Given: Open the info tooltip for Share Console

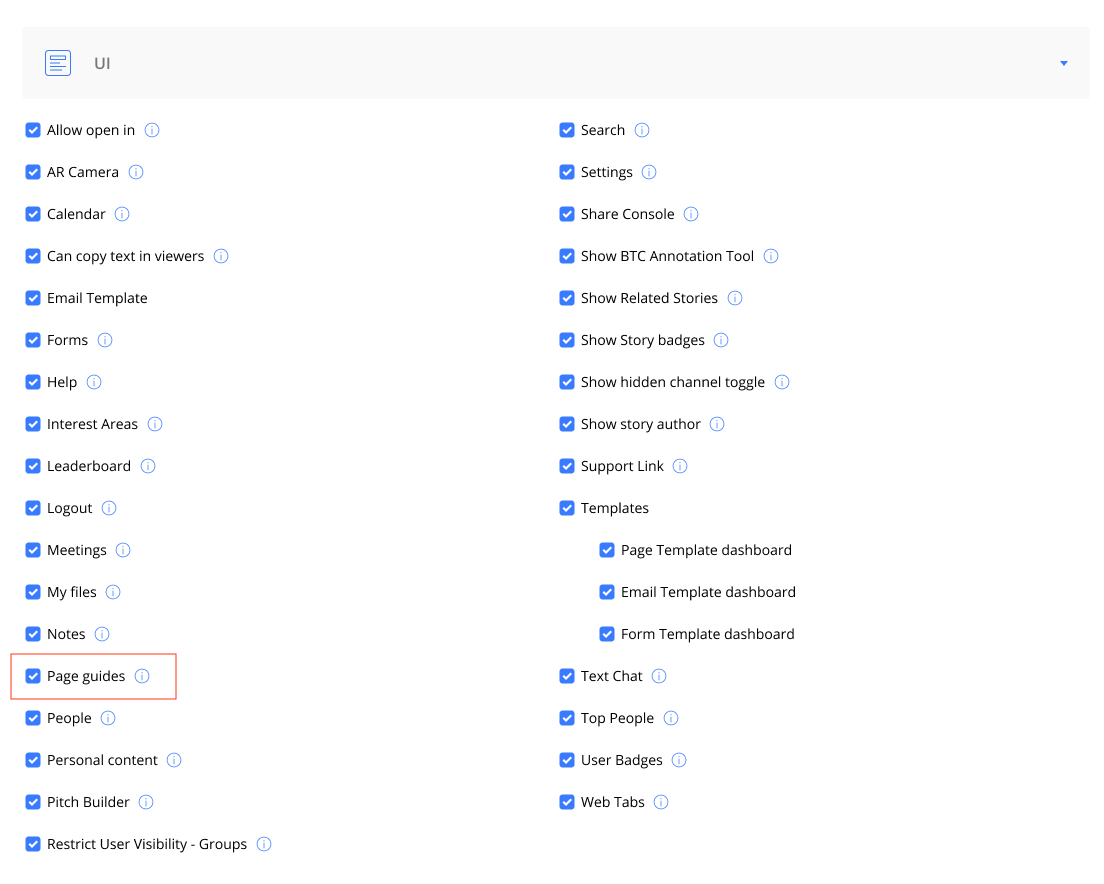Looking at the screenshot, I should pyautogui.click(x=691, y=214).
